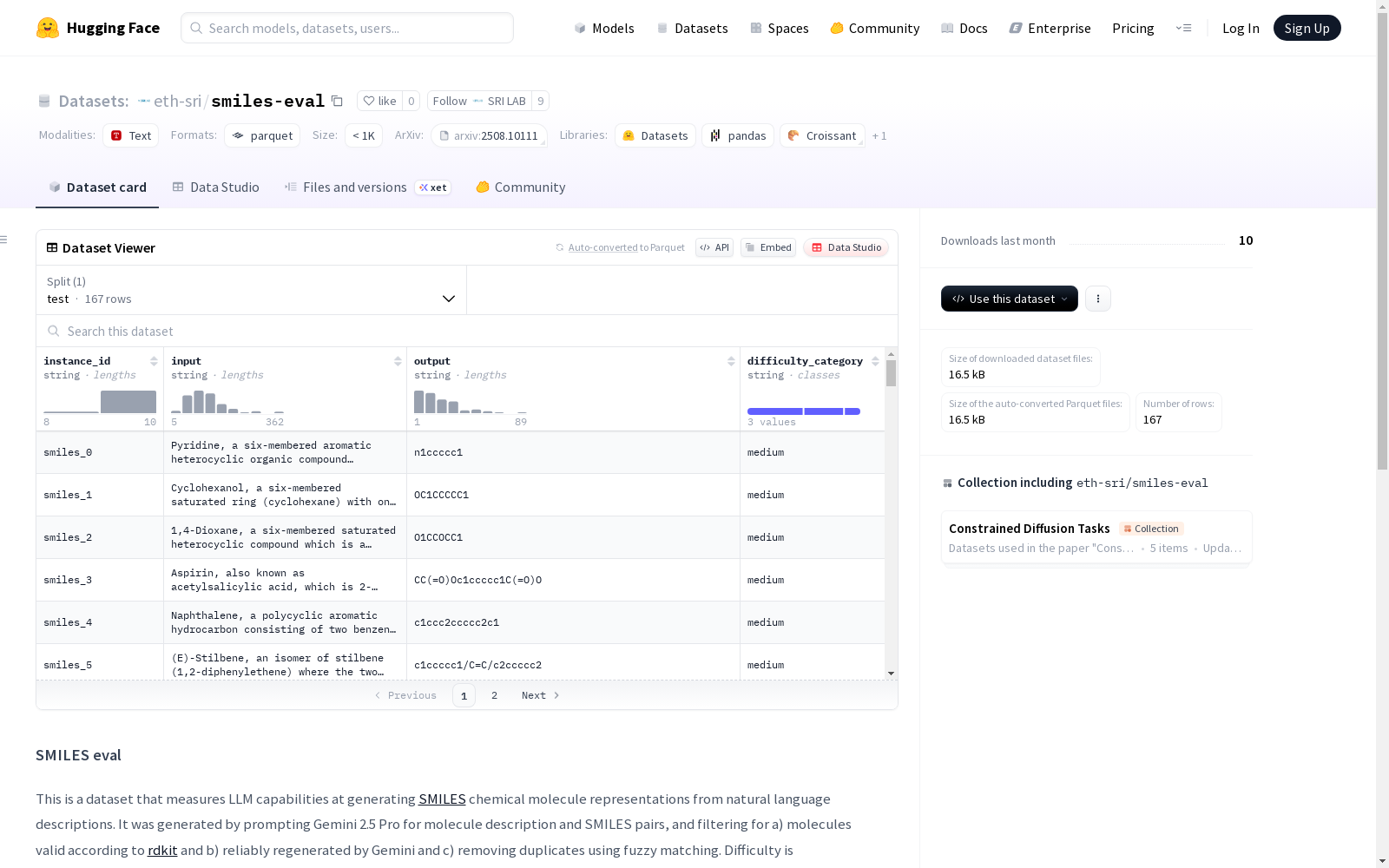Go to page 2 of the table
1389x868 pixels.
(494, 695)
